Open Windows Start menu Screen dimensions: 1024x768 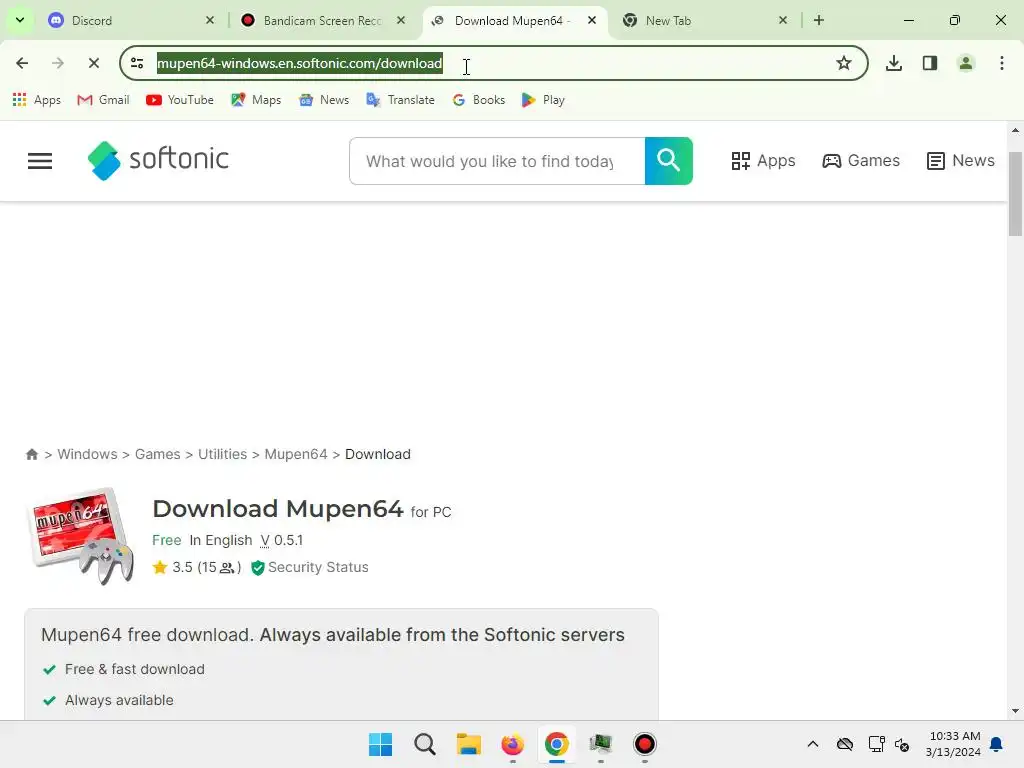coord(380,744)
